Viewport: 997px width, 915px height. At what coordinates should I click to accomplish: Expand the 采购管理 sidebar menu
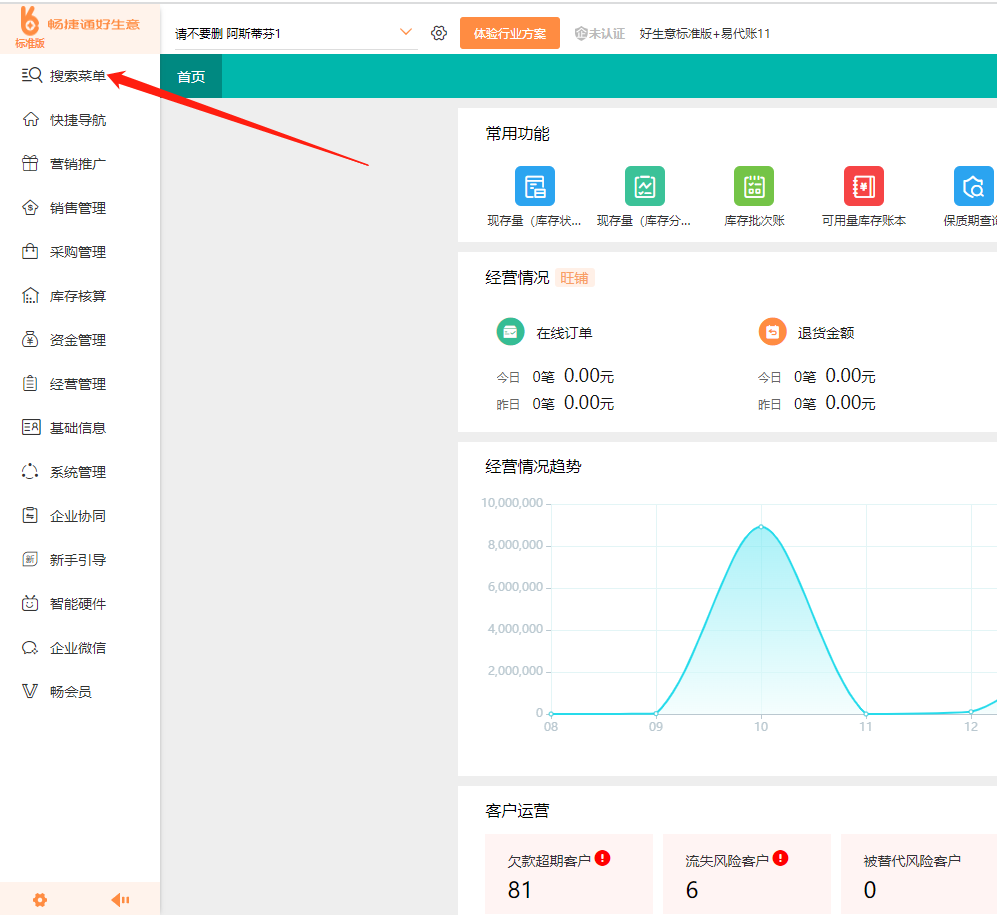pyautogui.click(x=78, y=252)
